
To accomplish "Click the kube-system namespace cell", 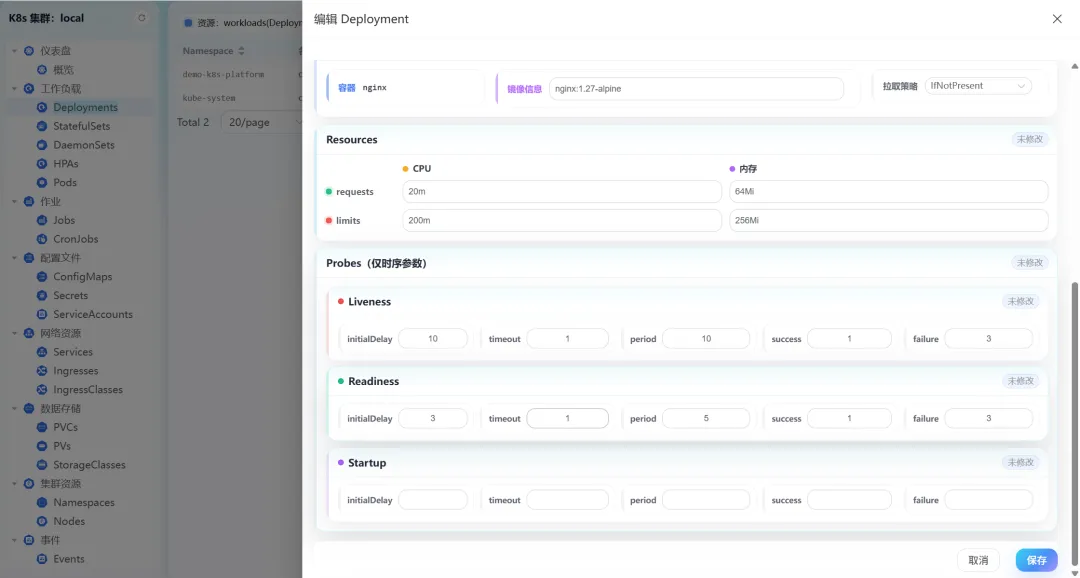I will coord(209,99).
